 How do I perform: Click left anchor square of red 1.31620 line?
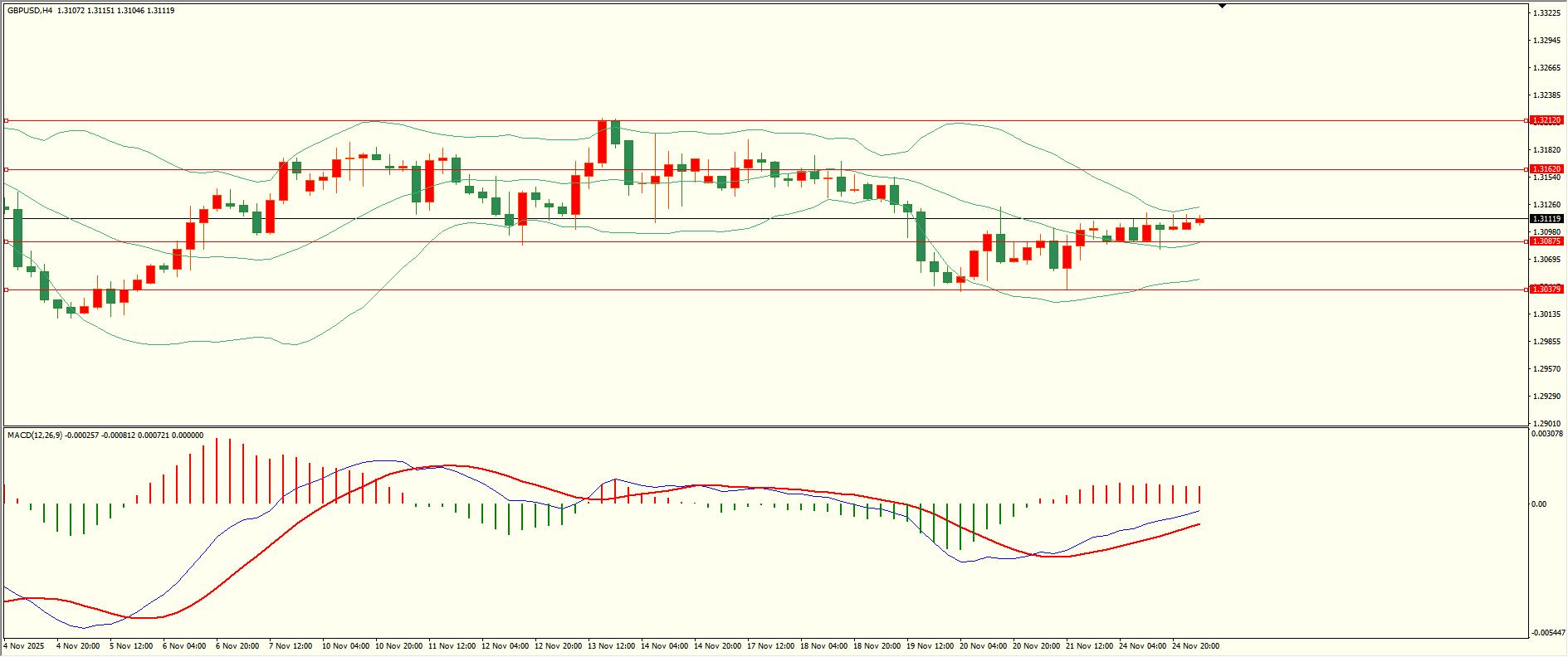pos(7,169)
